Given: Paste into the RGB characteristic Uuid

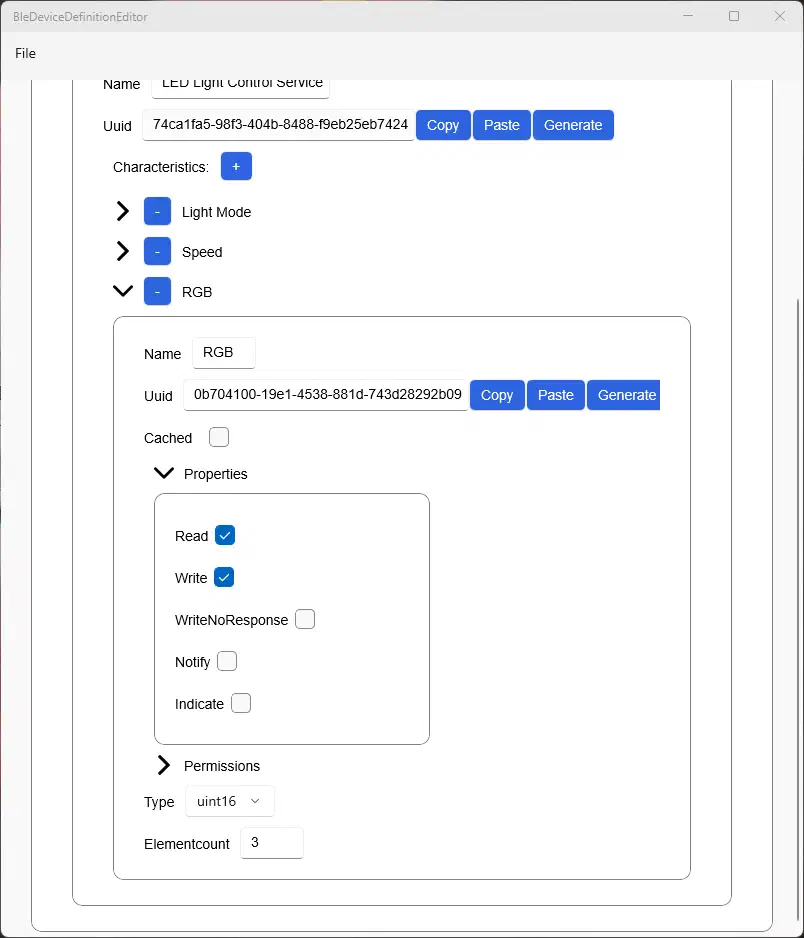Looking at the screenshot, I should click(x=556, y=395).
